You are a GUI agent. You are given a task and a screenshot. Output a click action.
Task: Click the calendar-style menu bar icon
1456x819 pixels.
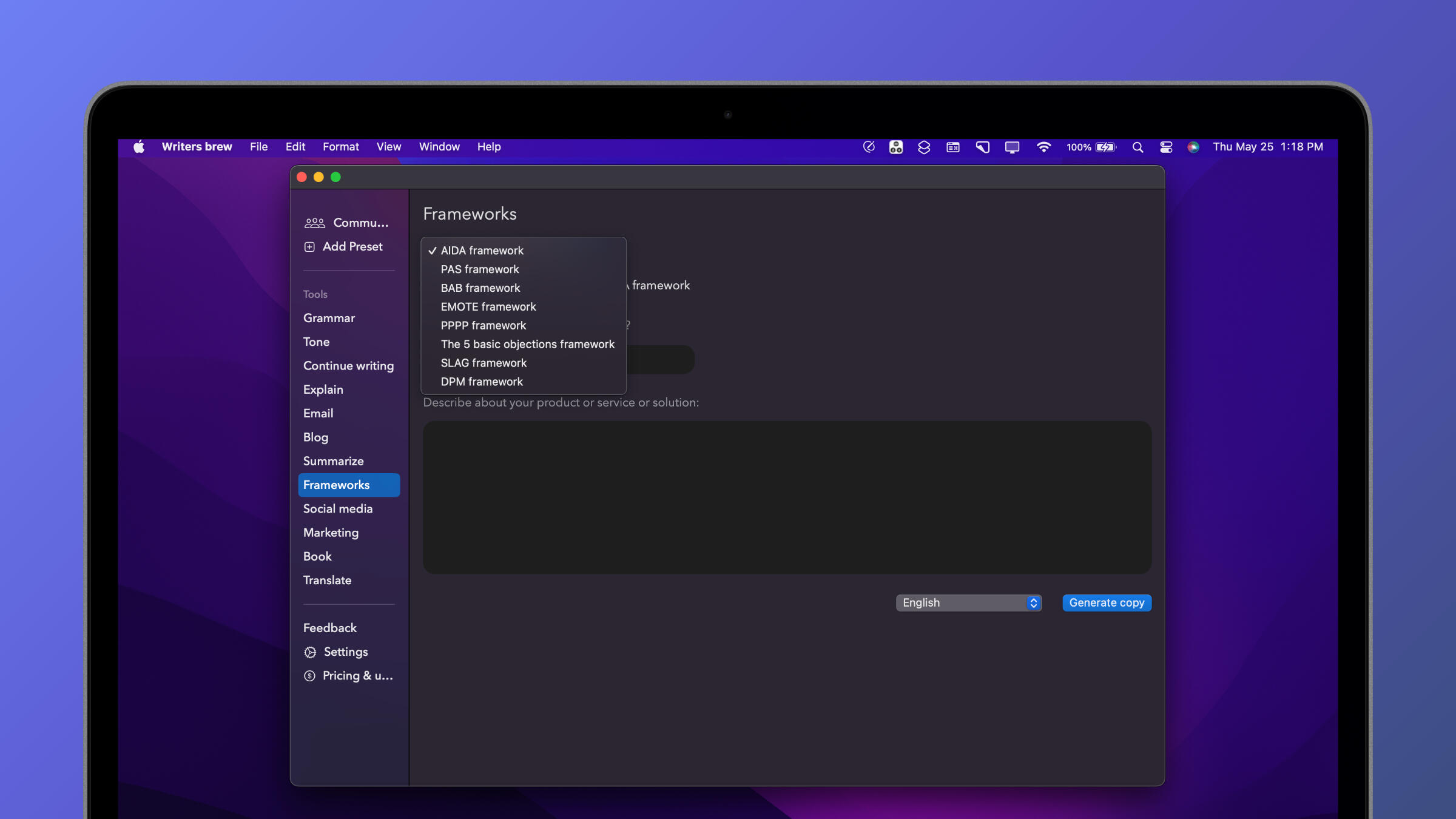click(x=952, y=147)
